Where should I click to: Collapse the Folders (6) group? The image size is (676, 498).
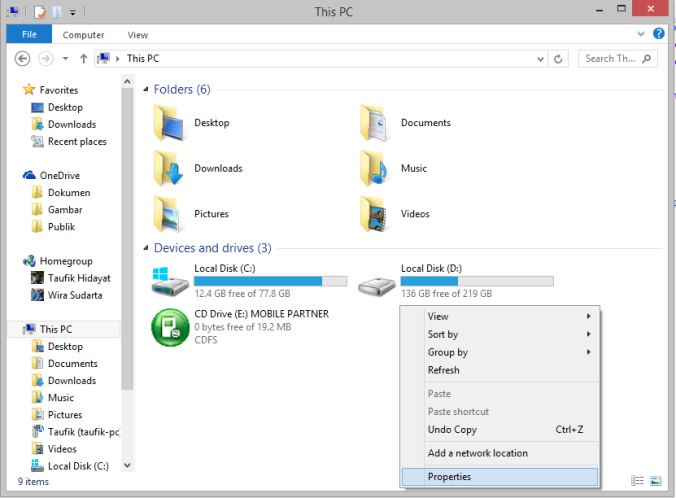click(x=146, y=89)
